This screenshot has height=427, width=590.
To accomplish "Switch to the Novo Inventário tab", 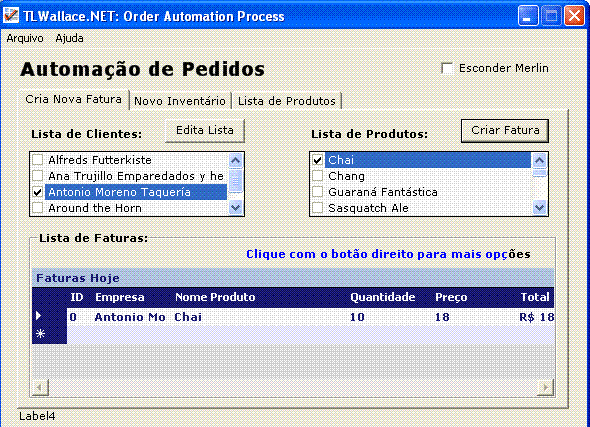I will (180, 101).
